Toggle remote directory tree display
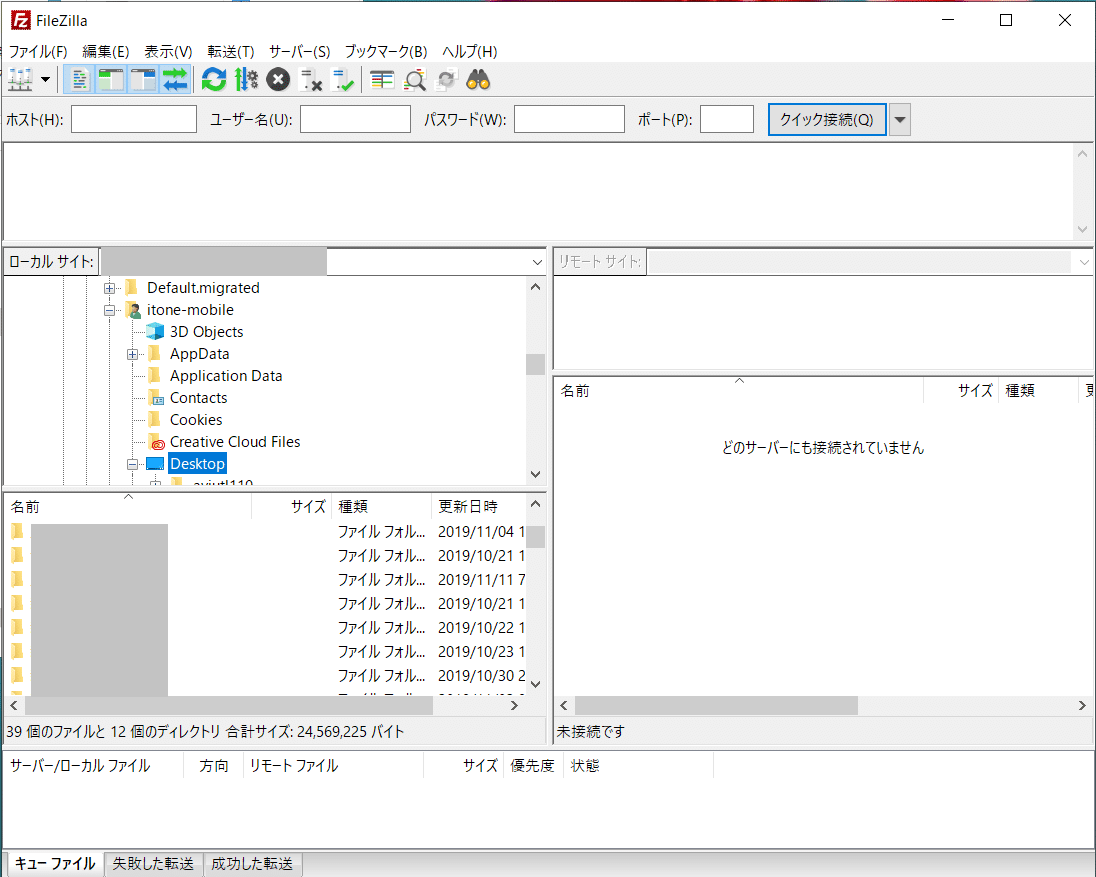Screen dimensions: 1096x877 pyautogui.click(x=143, y=80)
